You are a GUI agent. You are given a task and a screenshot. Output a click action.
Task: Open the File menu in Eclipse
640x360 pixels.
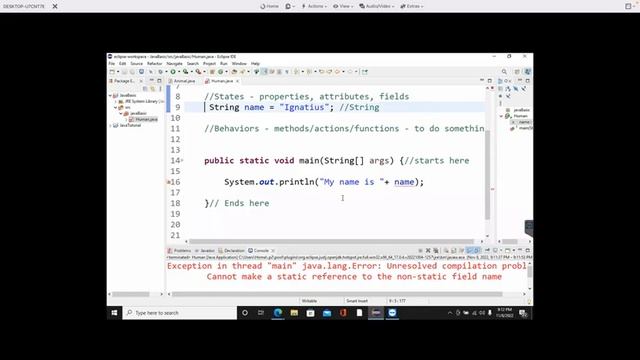[111, 64]
